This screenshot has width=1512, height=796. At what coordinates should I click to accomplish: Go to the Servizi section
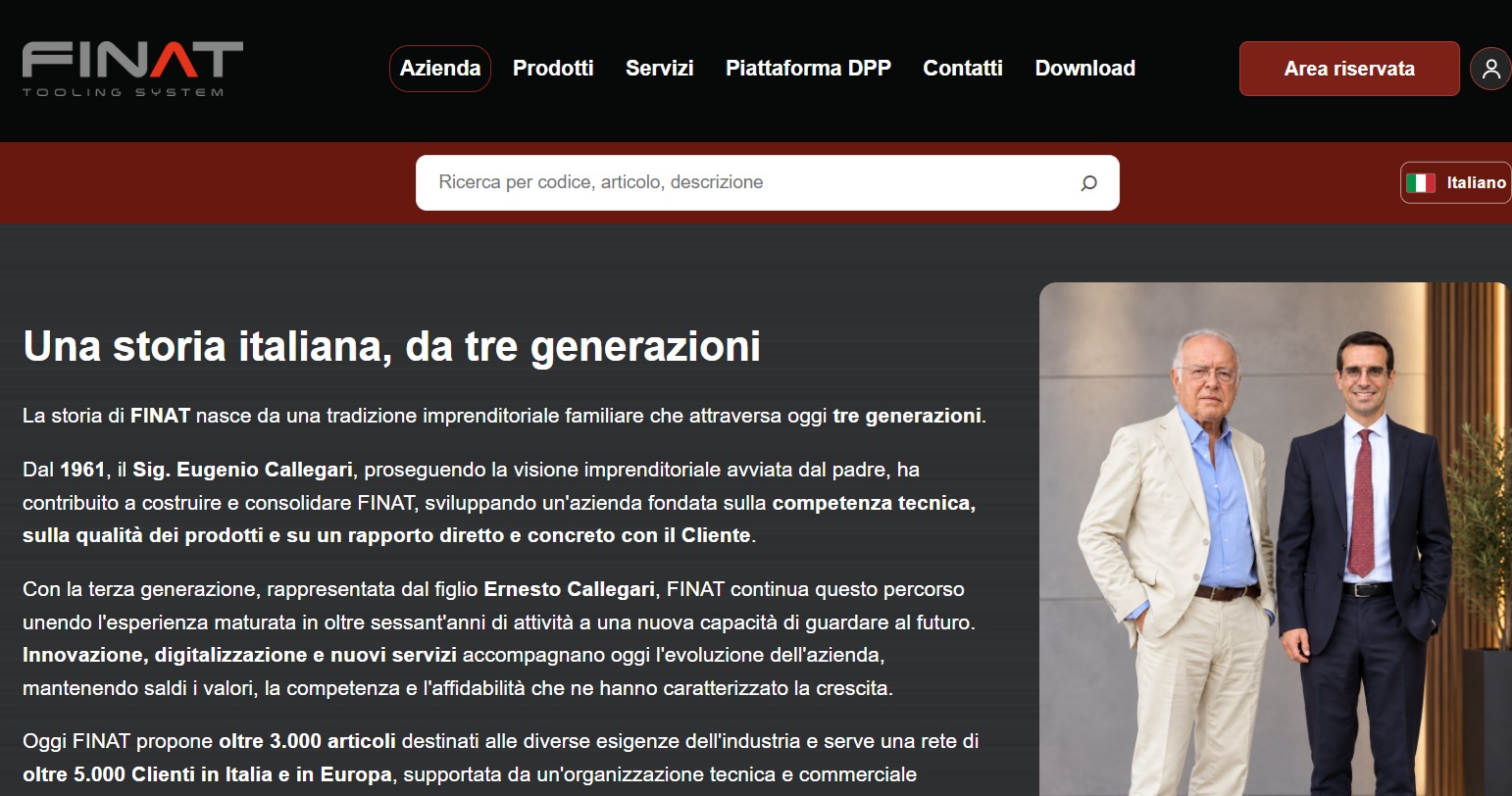point(660,69)
